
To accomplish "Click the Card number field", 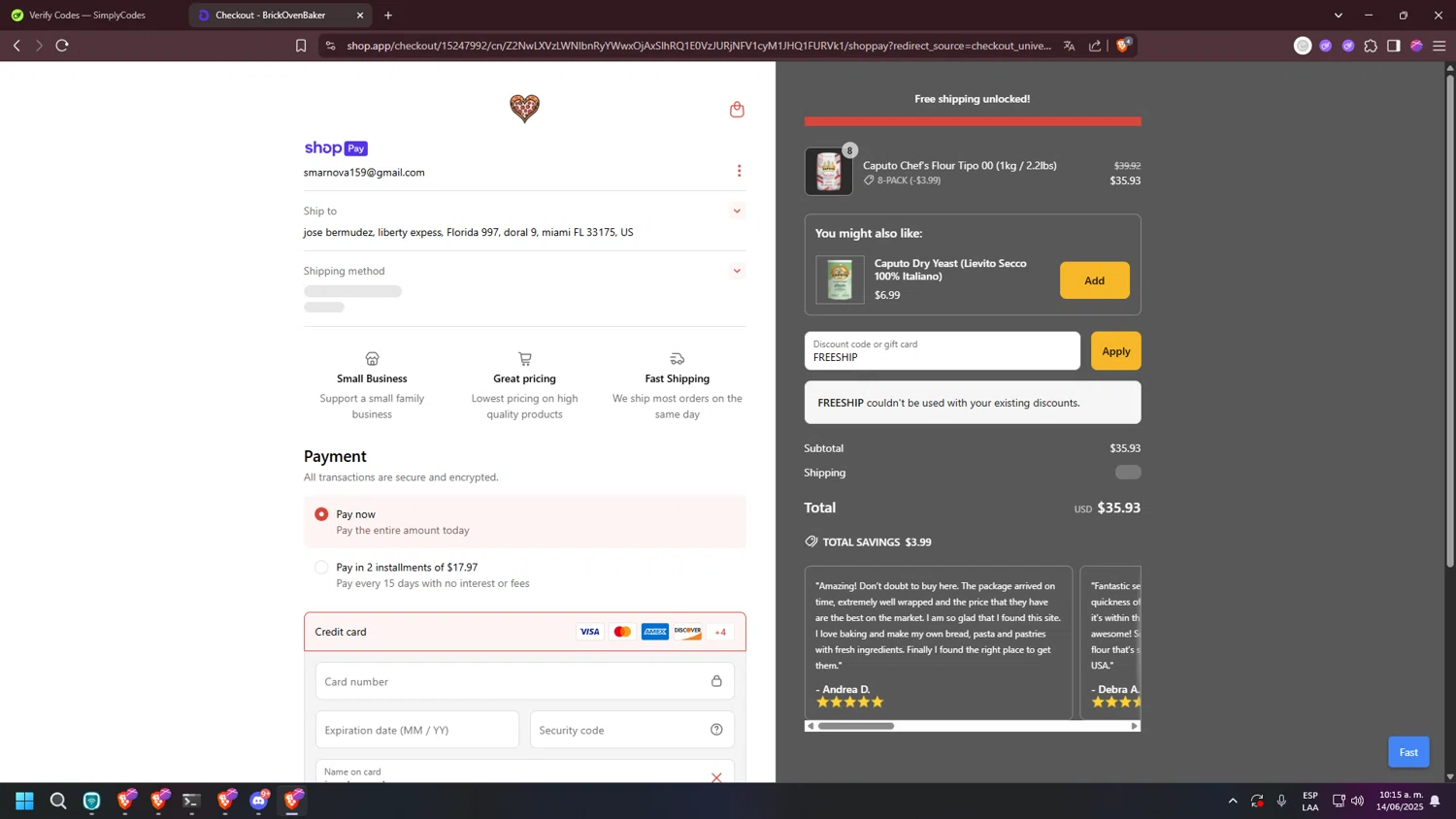I will point(525,681).
